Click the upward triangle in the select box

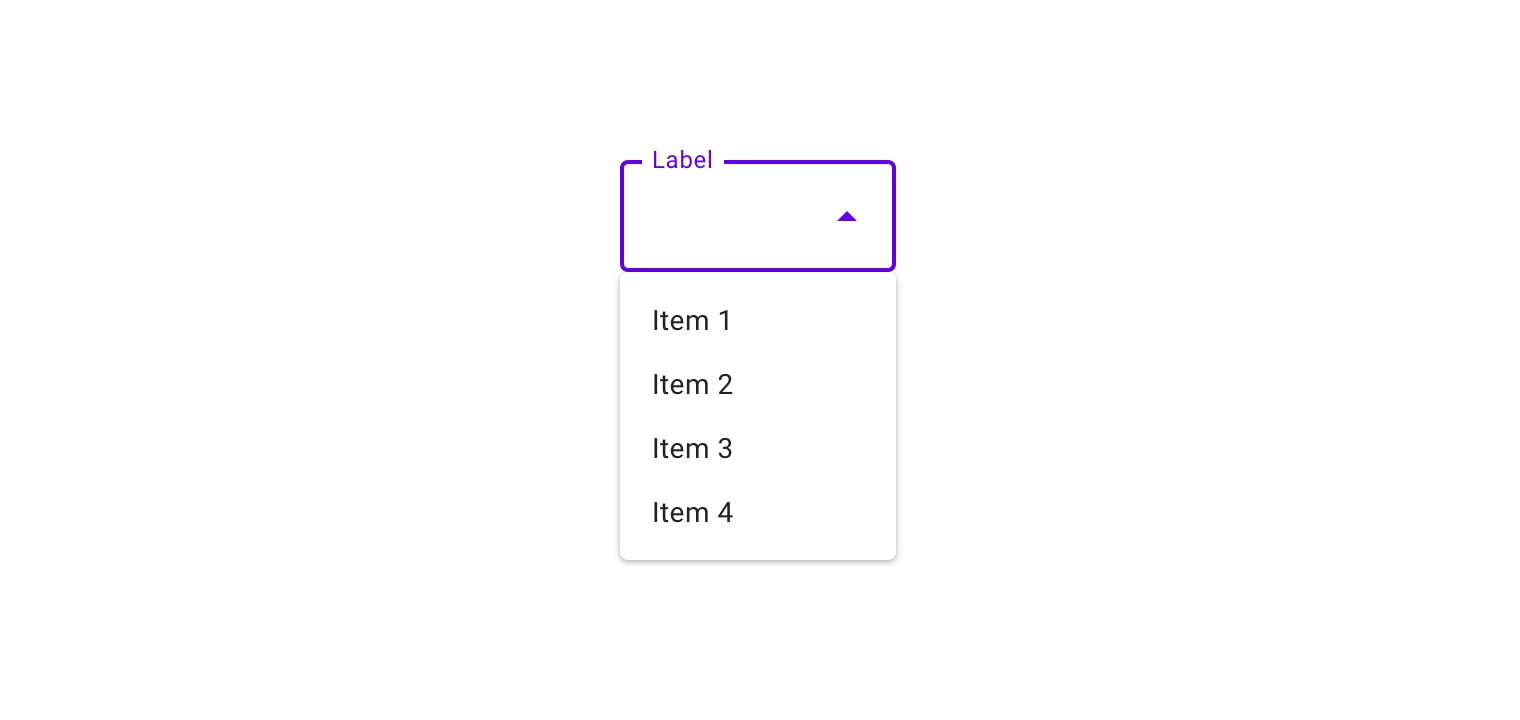pyautogui.click(x=847, y=216)
